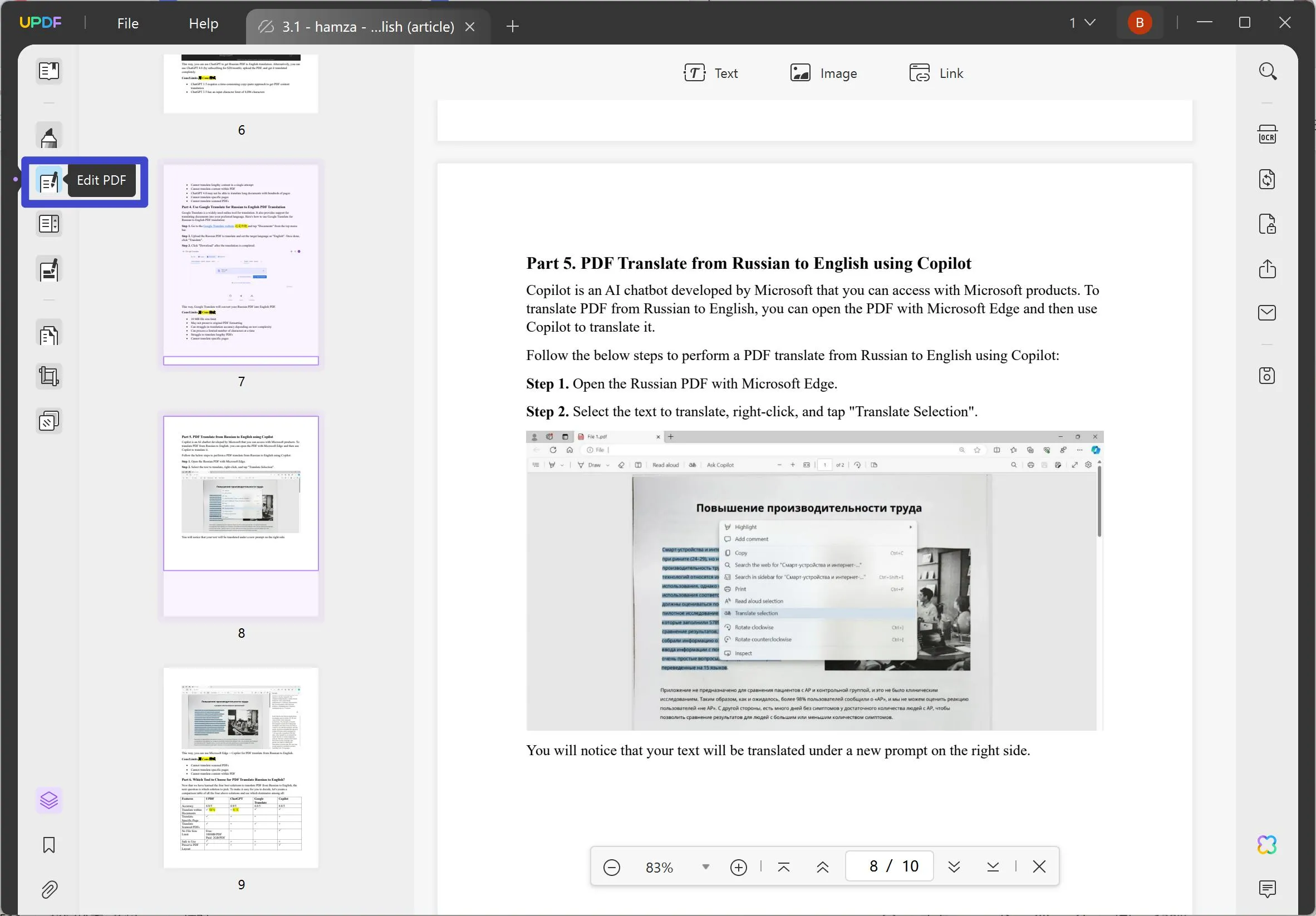Open the window count dropdown
Viewport: 1316px width, 916px height.
point(1082,22)
